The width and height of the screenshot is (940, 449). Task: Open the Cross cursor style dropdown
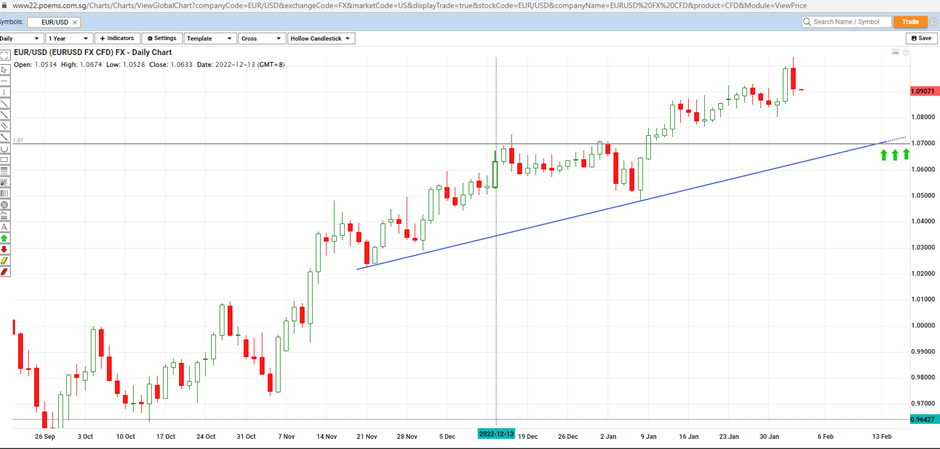(260, 38)
